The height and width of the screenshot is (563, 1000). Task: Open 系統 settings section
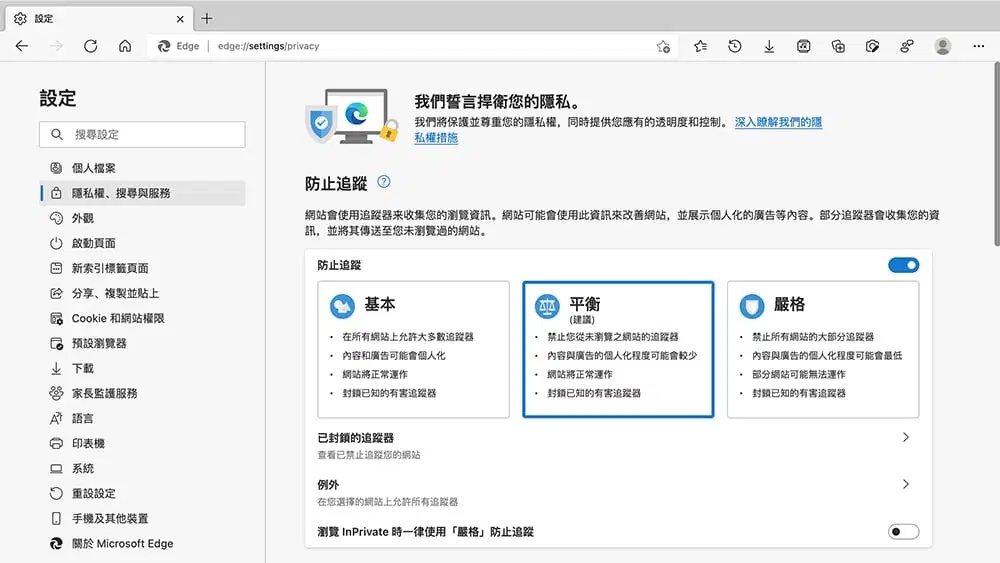(x=142, y=468)
